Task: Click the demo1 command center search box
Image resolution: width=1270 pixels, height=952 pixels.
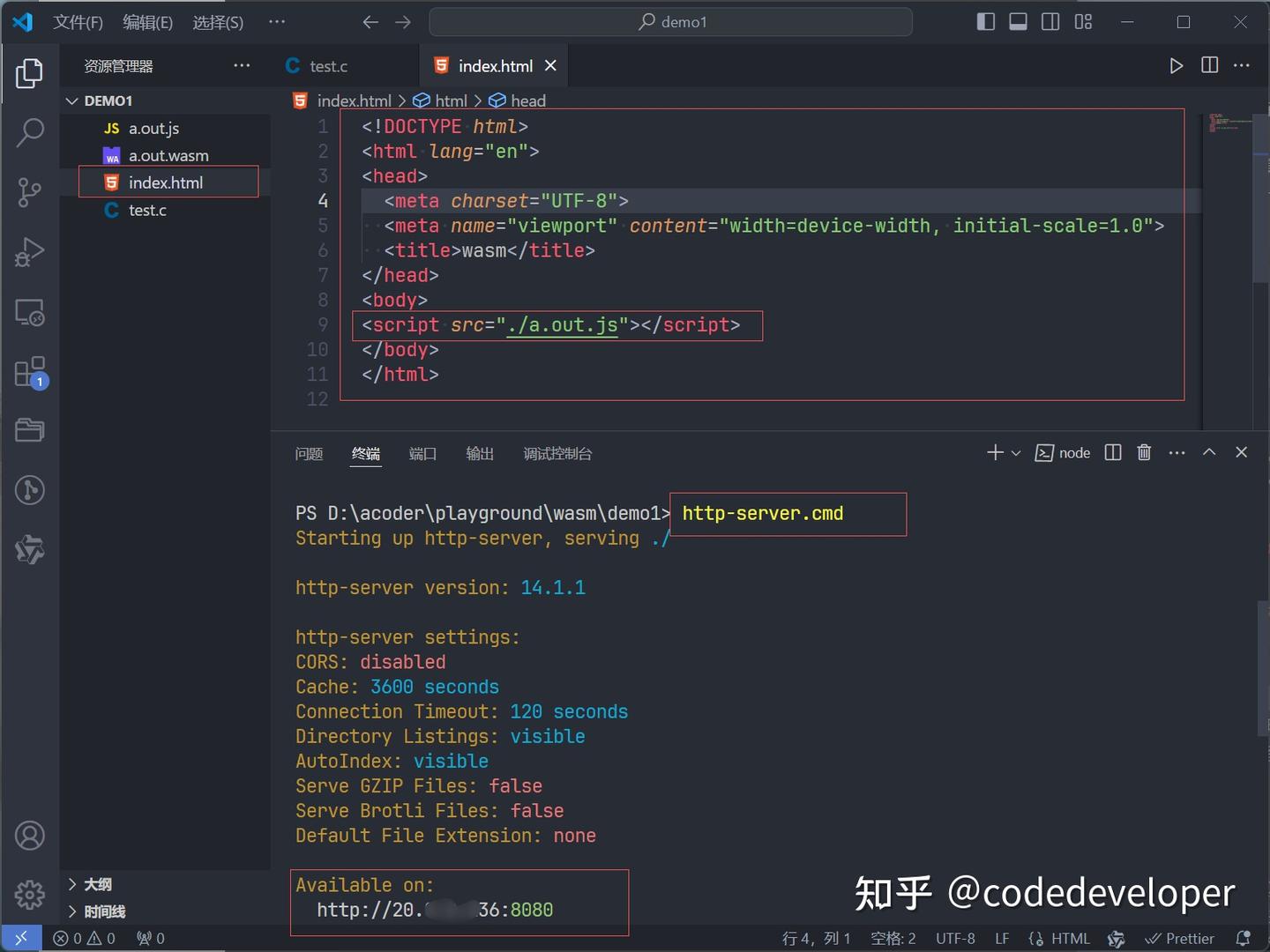Action: pos(671,22)
